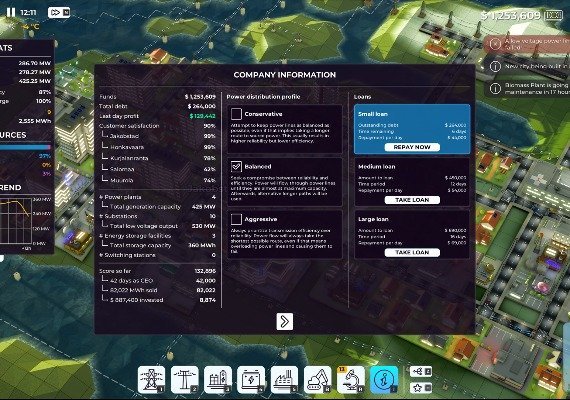The width and height of the screenshot is (570, 400).
Task: Select the Small loan card
Action: tap(412, 129)
